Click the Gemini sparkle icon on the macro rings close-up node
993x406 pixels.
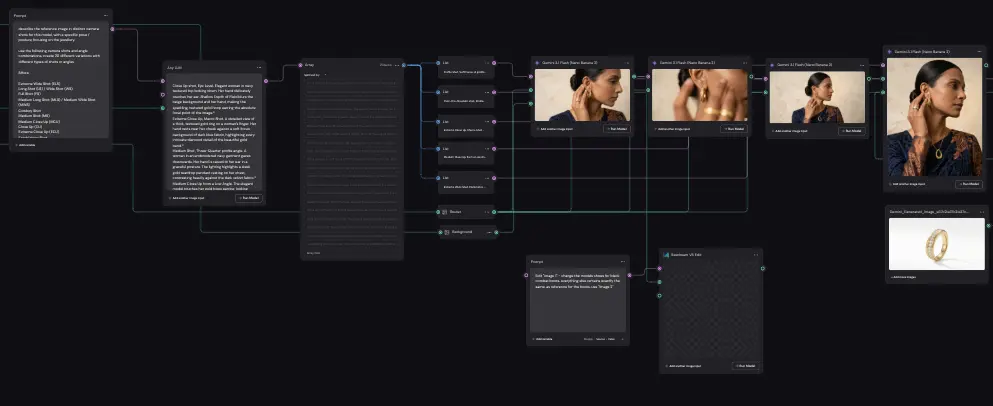(655, 63)
